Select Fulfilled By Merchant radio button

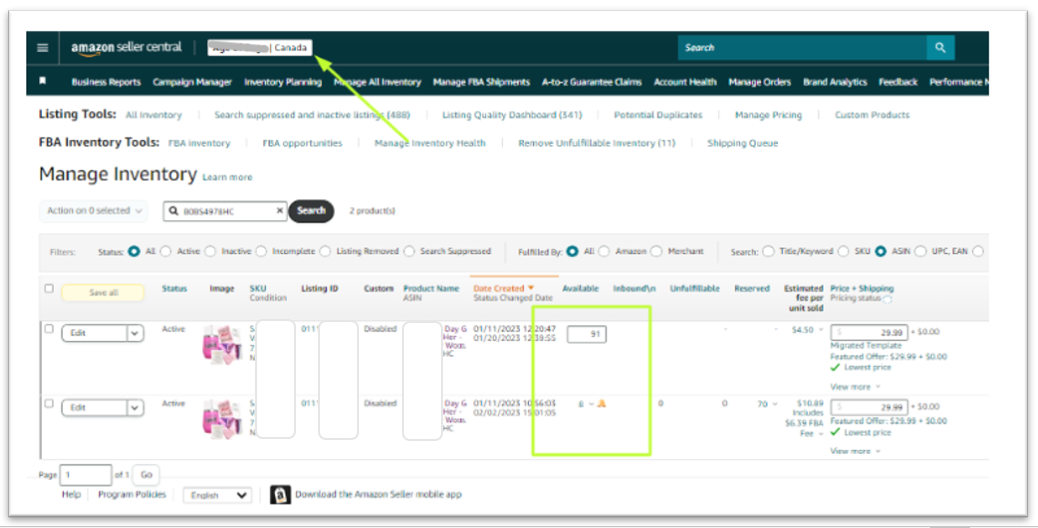[x=656, y=251]
